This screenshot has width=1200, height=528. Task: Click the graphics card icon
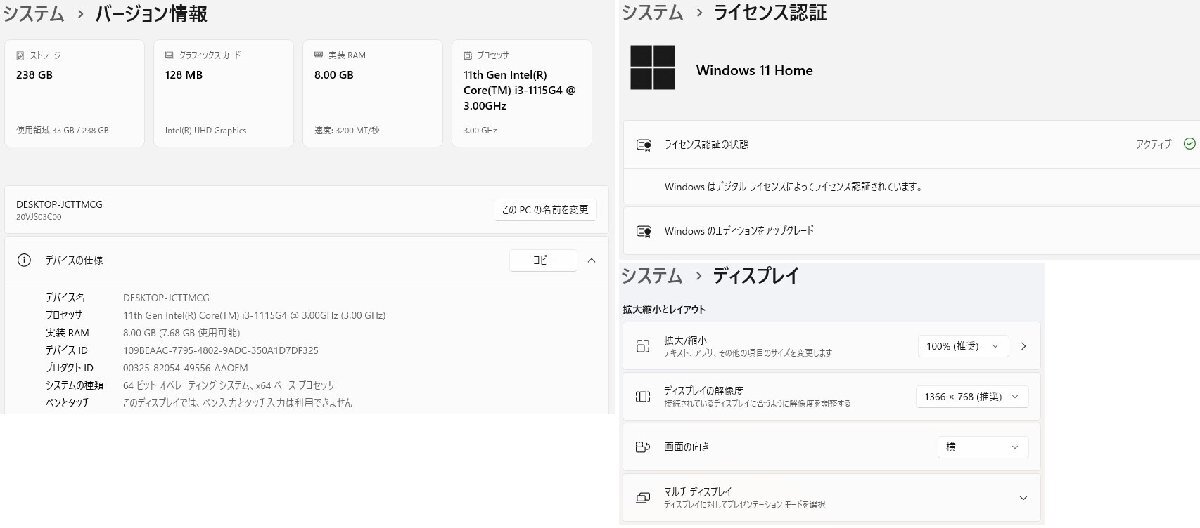tap(170, 55)
